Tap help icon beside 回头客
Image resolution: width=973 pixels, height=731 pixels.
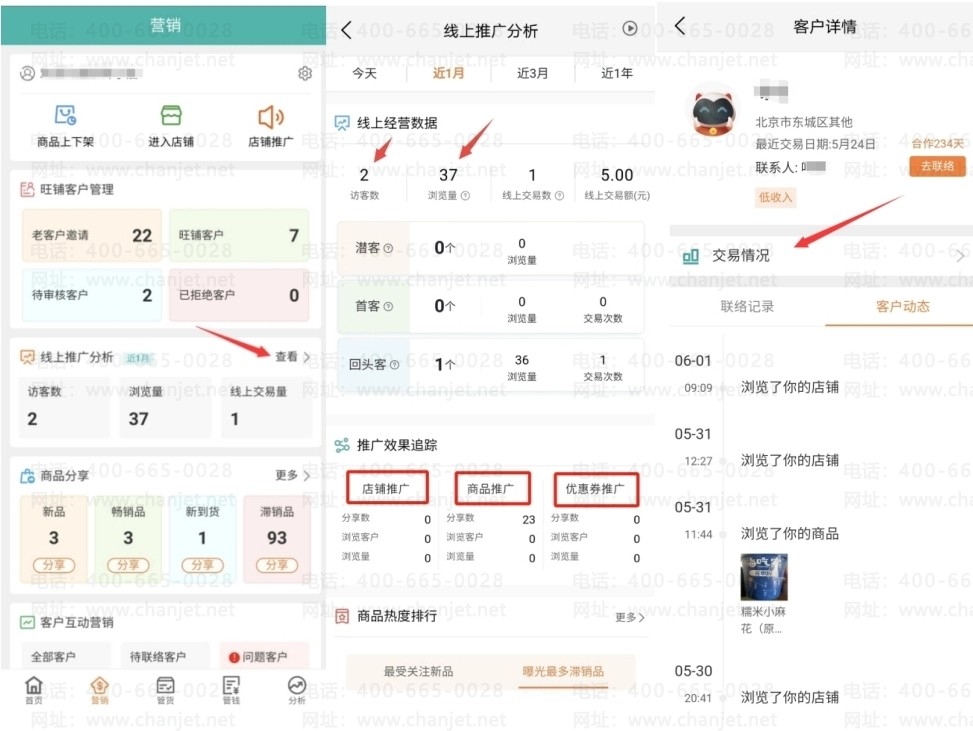(394, 365)
